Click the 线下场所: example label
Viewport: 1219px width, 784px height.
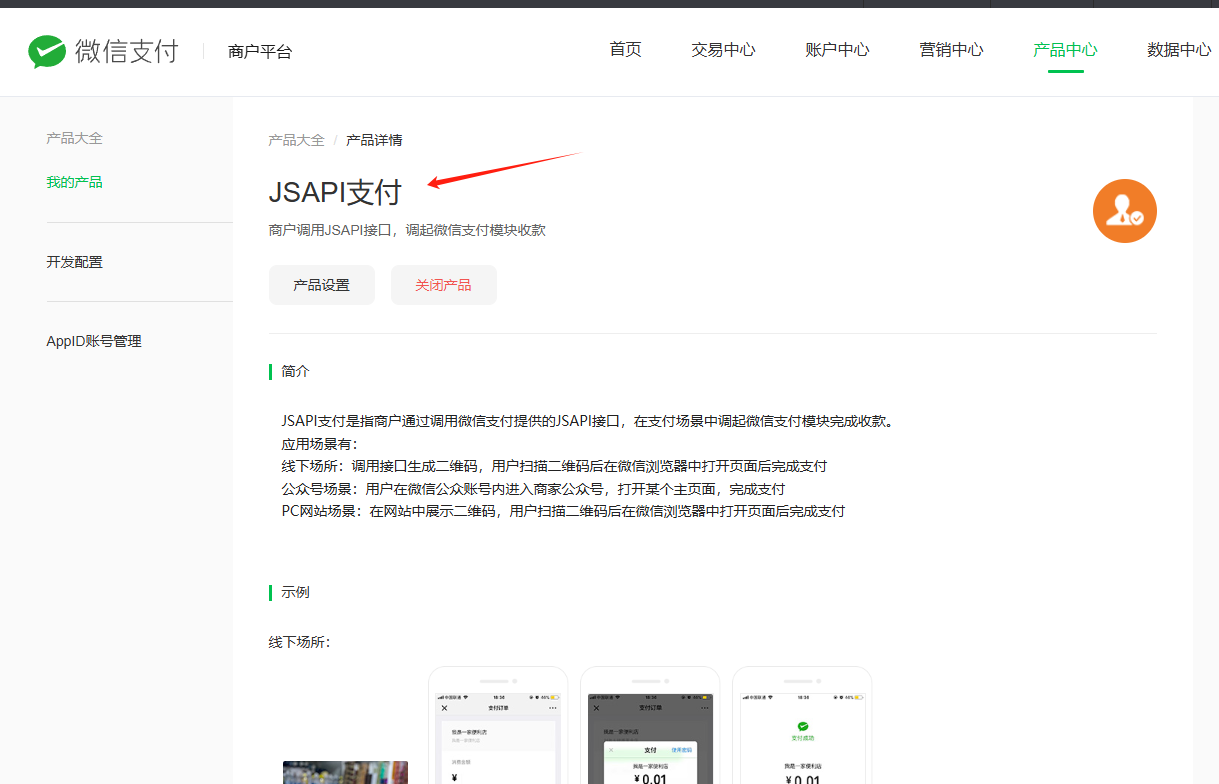click(299, 642)
